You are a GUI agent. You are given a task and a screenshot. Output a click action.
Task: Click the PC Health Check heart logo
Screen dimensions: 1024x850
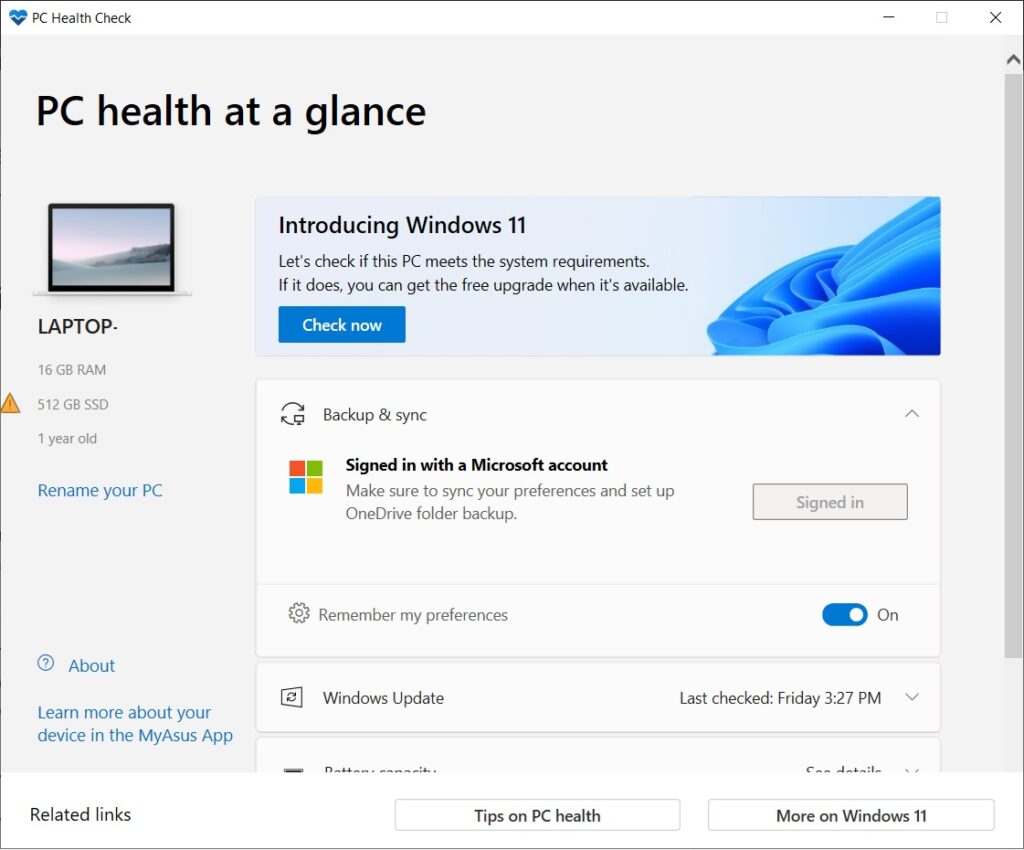tap(17, 17)
